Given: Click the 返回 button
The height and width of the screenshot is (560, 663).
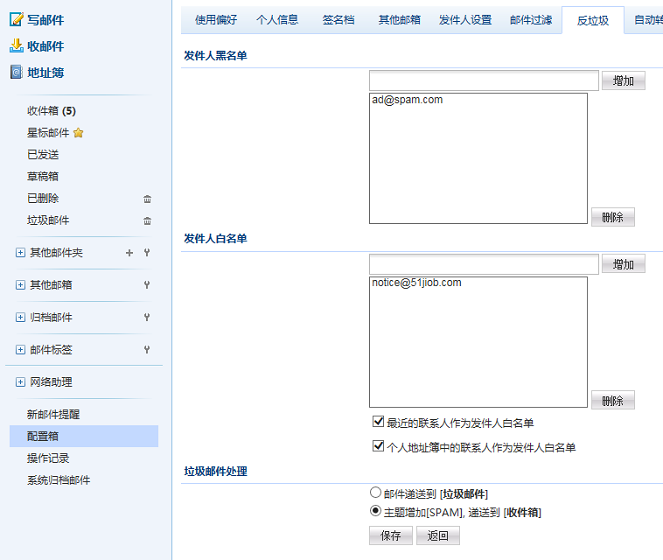Looking at the screenshot, I should (x=438, y=535).
